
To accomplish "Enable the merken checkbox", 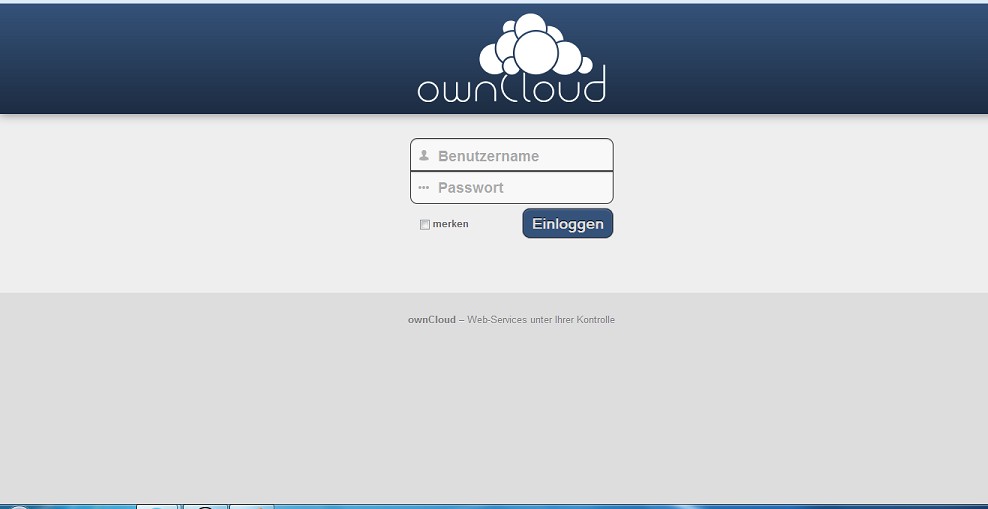I will 425,224.
